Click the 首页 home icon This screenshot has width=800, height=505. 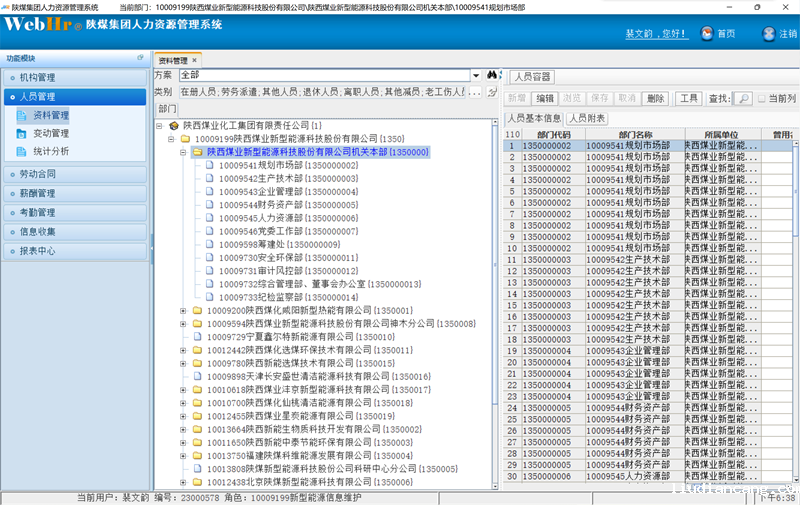pos(706,34)
